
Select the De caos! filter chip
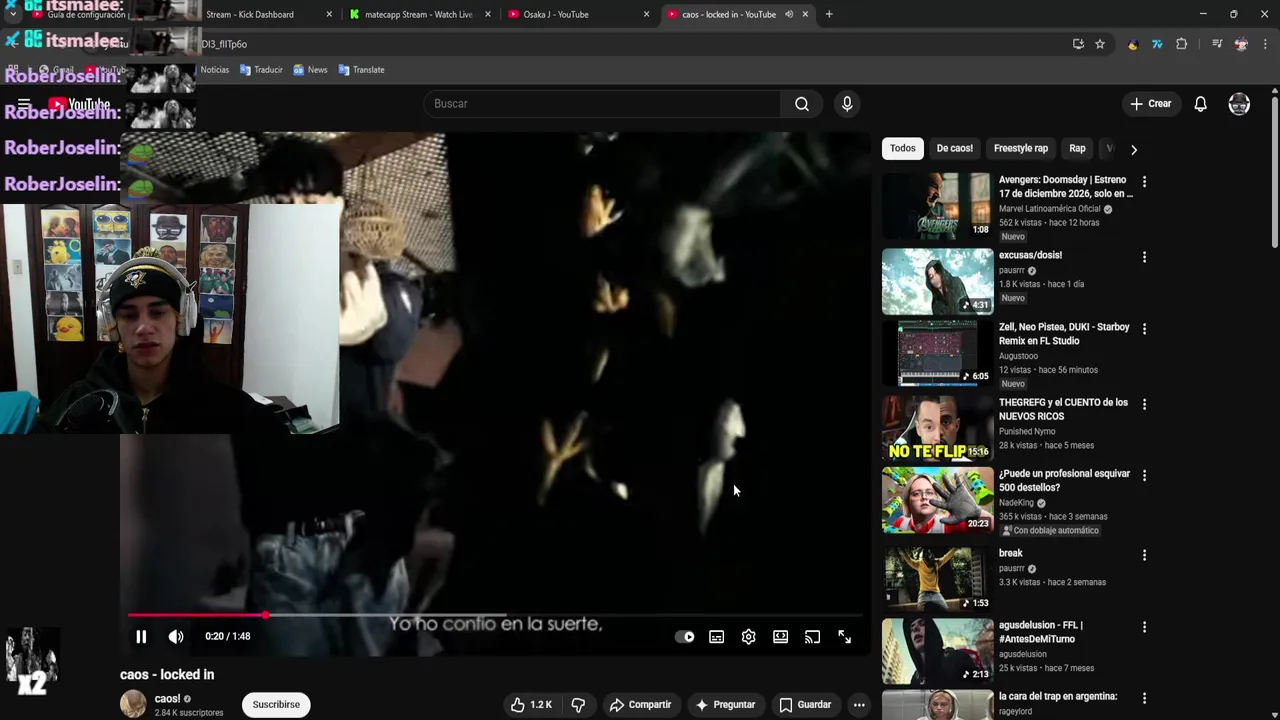click(955, 148)
